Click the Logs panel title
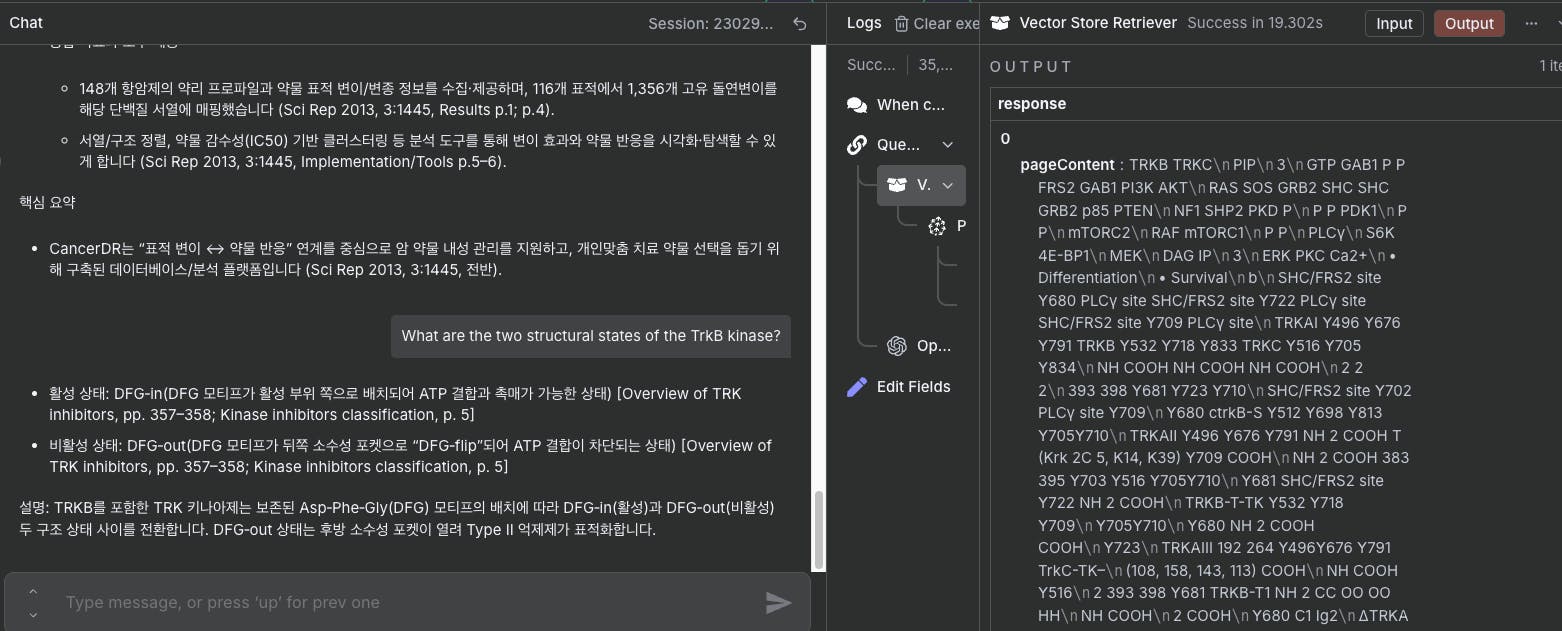 click(864, 23)
